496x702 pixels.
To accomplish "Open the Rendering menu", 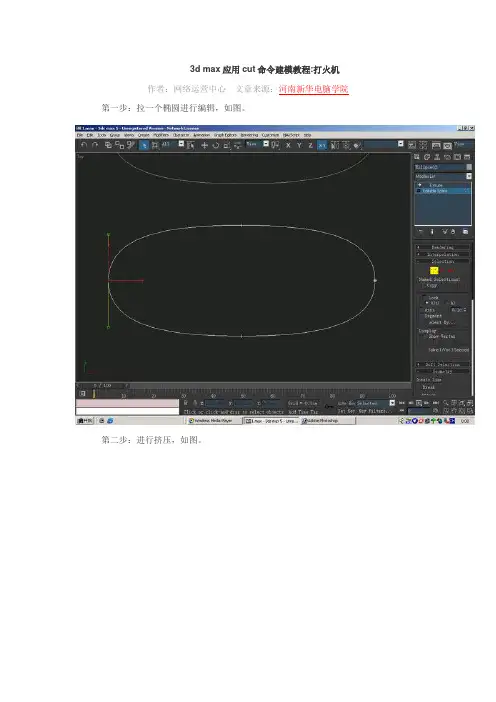I will point(249,135).
